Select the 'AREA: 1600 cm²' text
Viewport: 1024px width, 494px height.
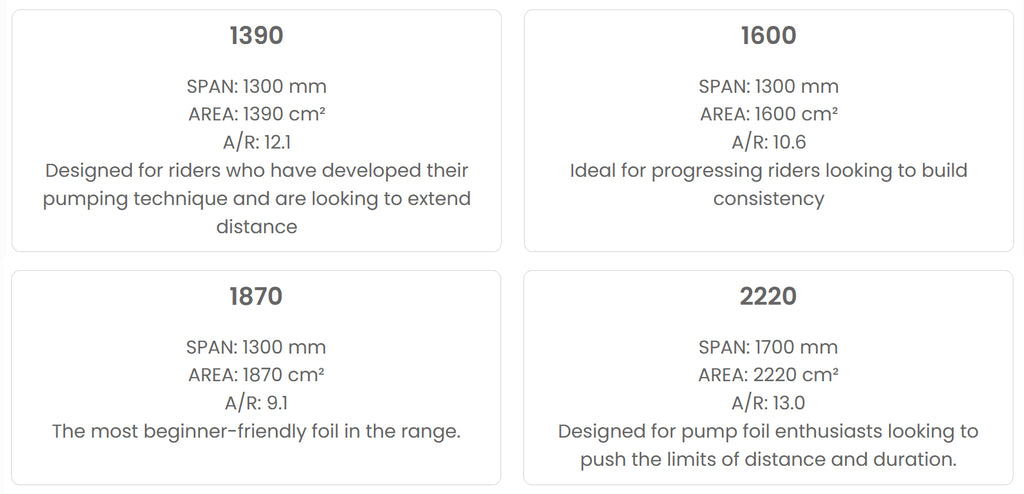pos(769,114)
